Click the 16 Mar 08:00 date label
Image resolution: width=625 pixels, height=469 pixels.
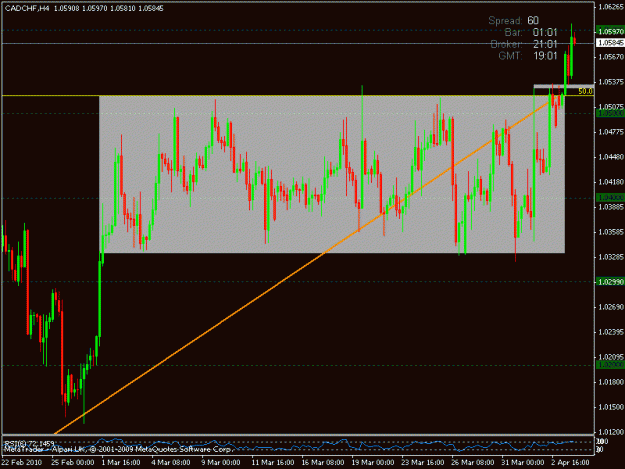click(323, 462)
